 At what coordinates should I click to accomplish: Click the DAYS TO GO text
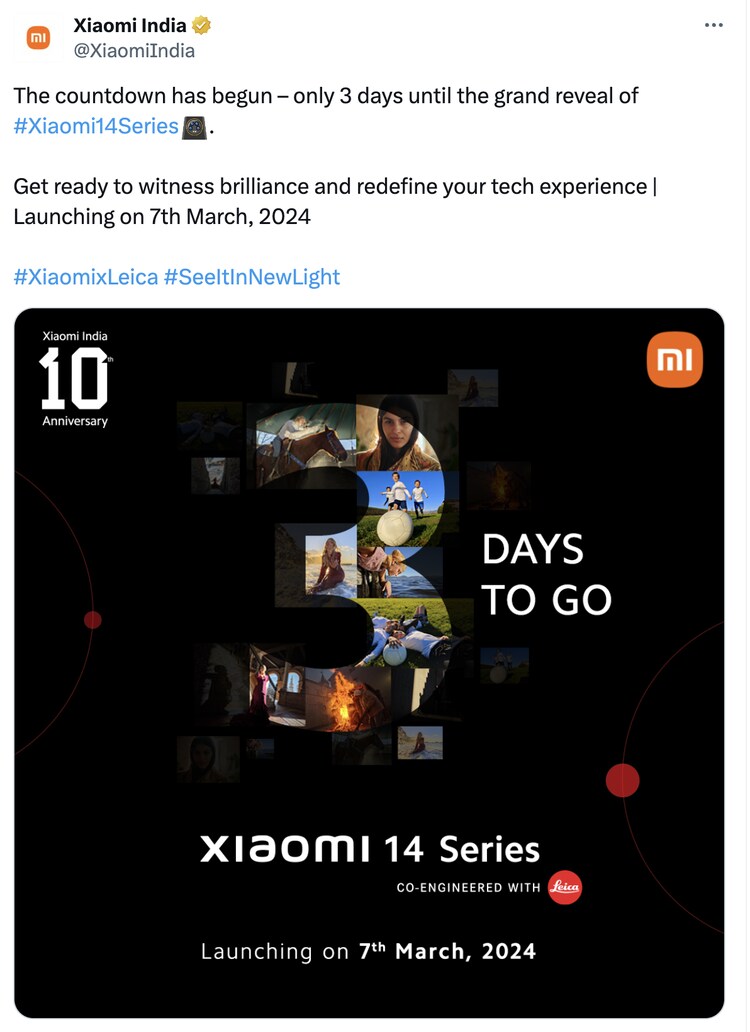[546, 575]
